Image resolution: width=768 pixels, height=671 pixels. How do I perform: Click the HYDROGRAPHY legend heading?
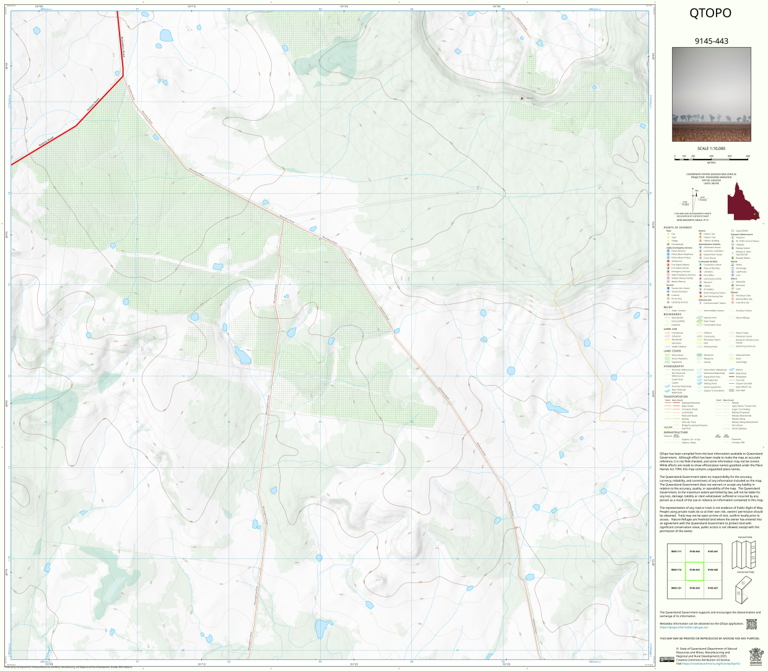point(674,366)
